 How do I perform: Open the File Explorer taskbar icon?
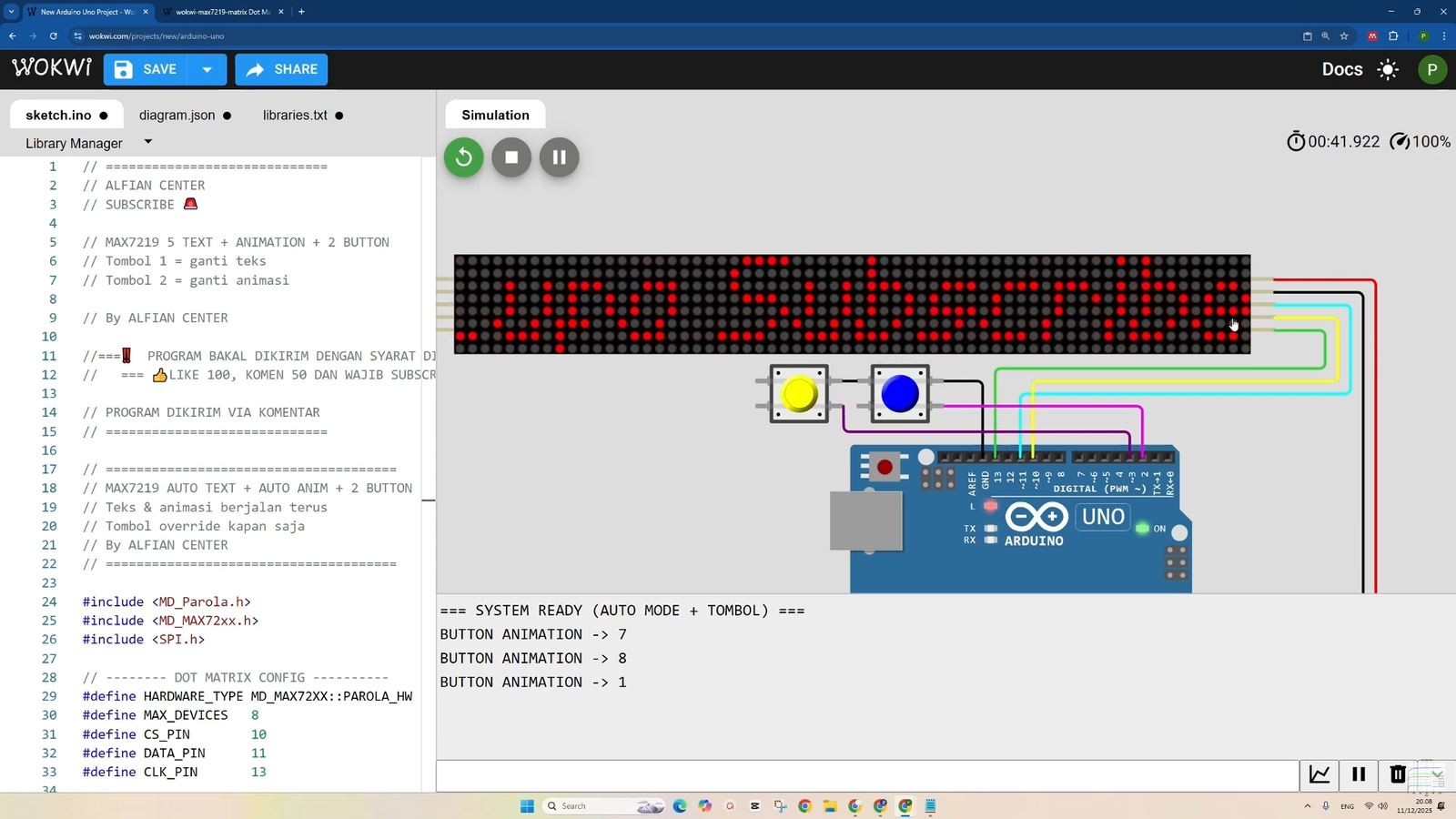(x=830, y=806)
